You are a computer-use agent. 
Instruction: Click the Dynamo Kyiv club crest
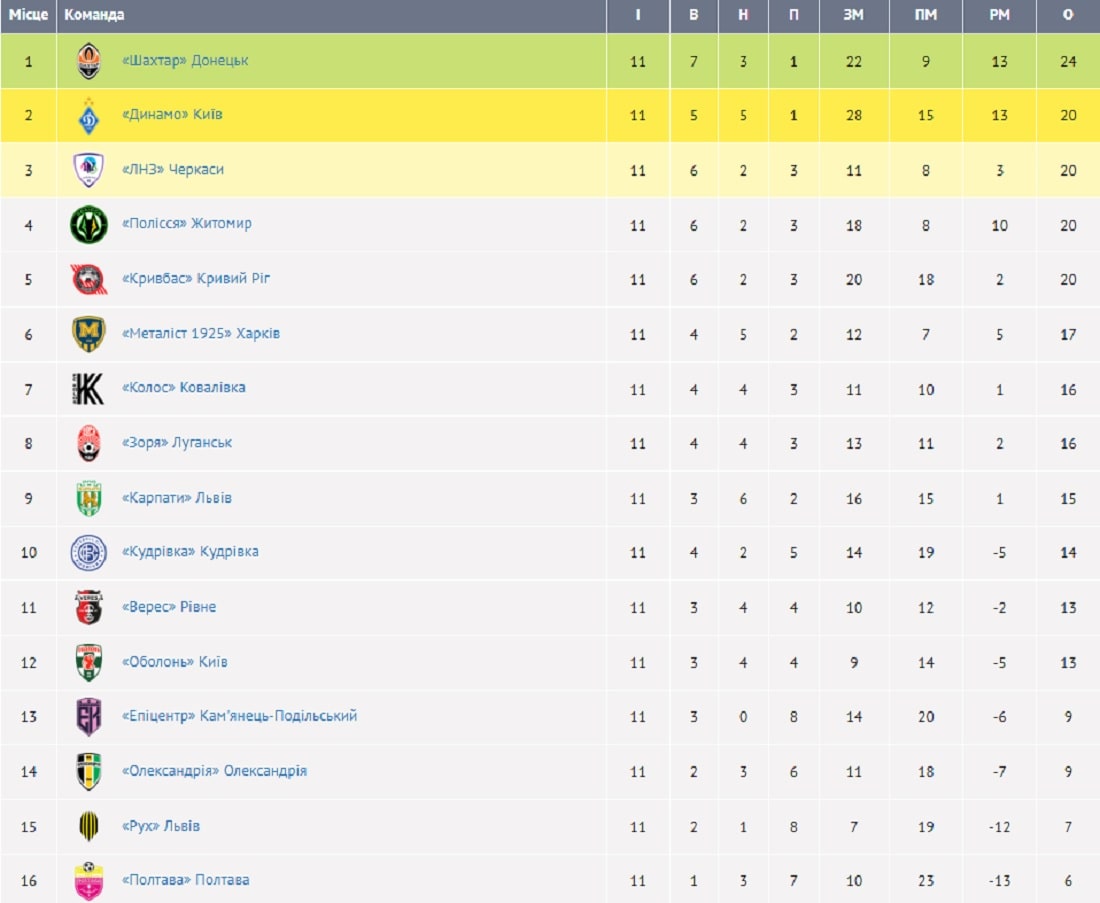[88, 116]
